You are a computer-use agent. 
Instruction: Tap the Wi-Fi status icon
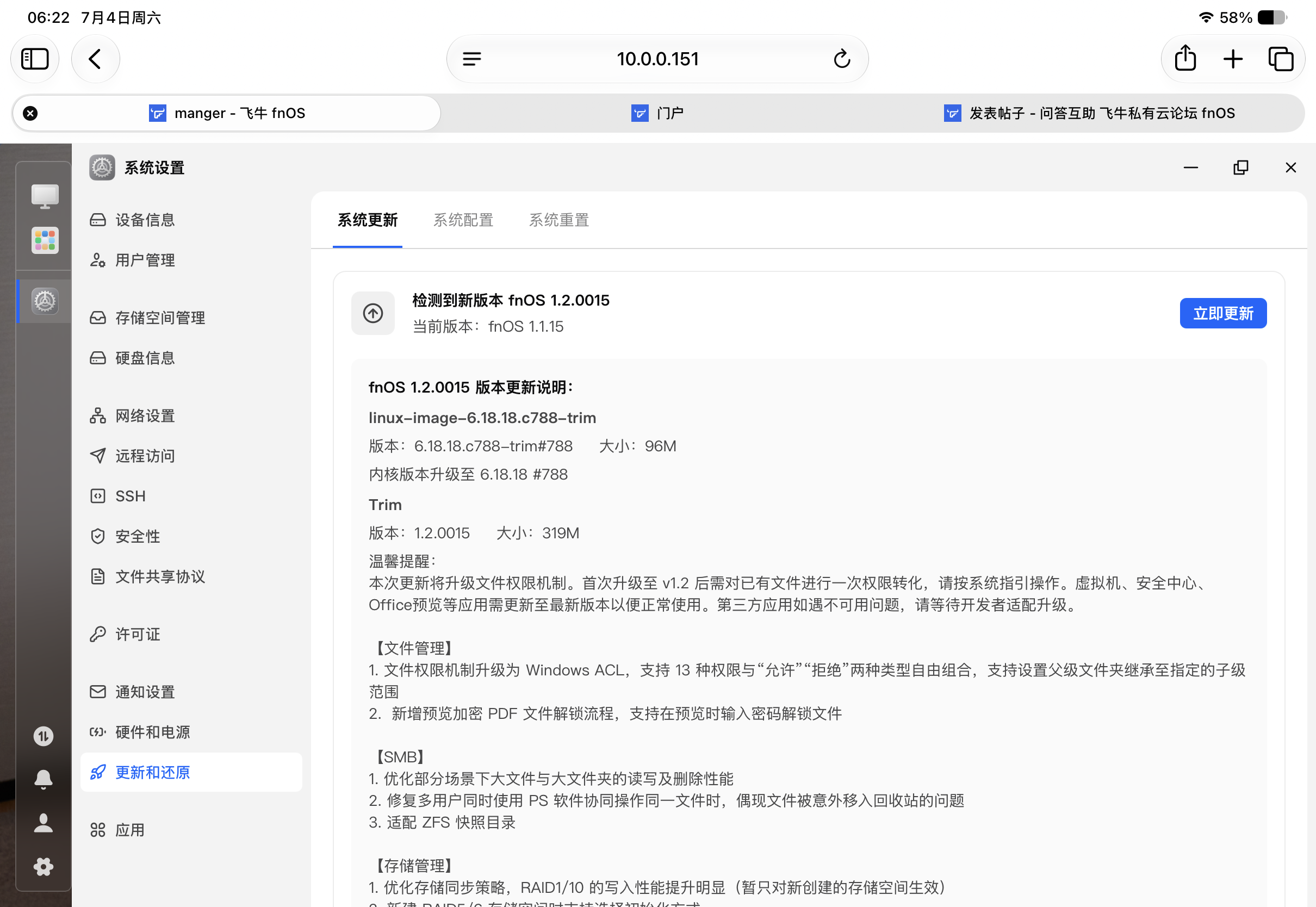pyautogui.click(x=1206, y=17)
